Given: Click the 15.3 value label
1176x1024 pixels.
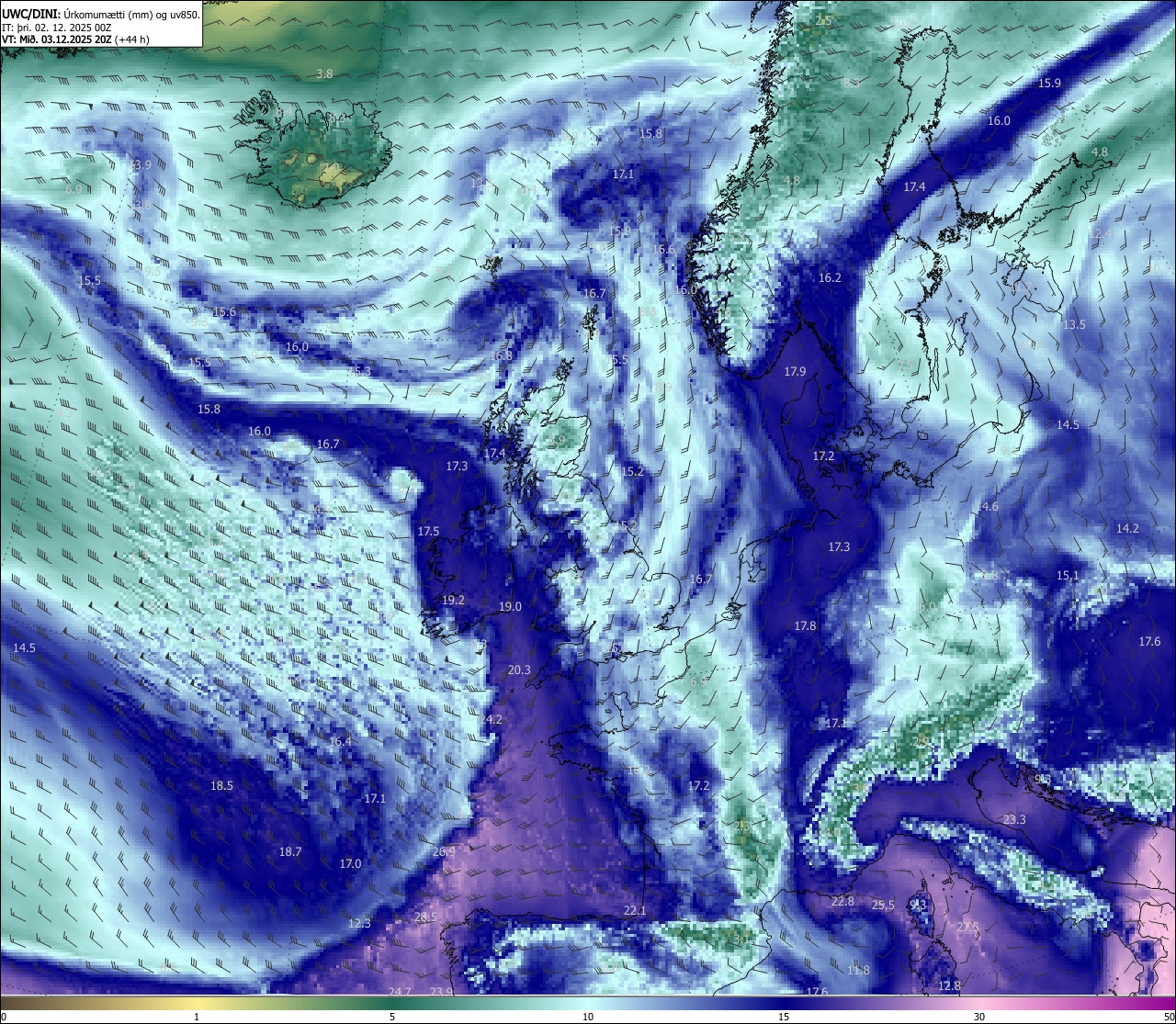Looking at the screenshot, I should click(x=359, y=370).
